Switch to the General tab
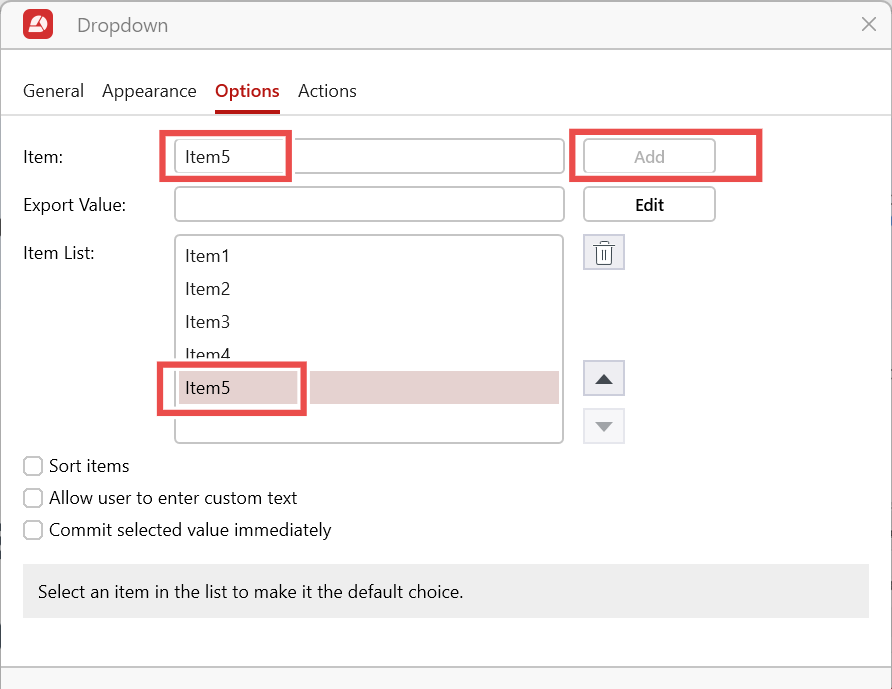The height and width of the screenshot is (689, 892). [53, 91]
